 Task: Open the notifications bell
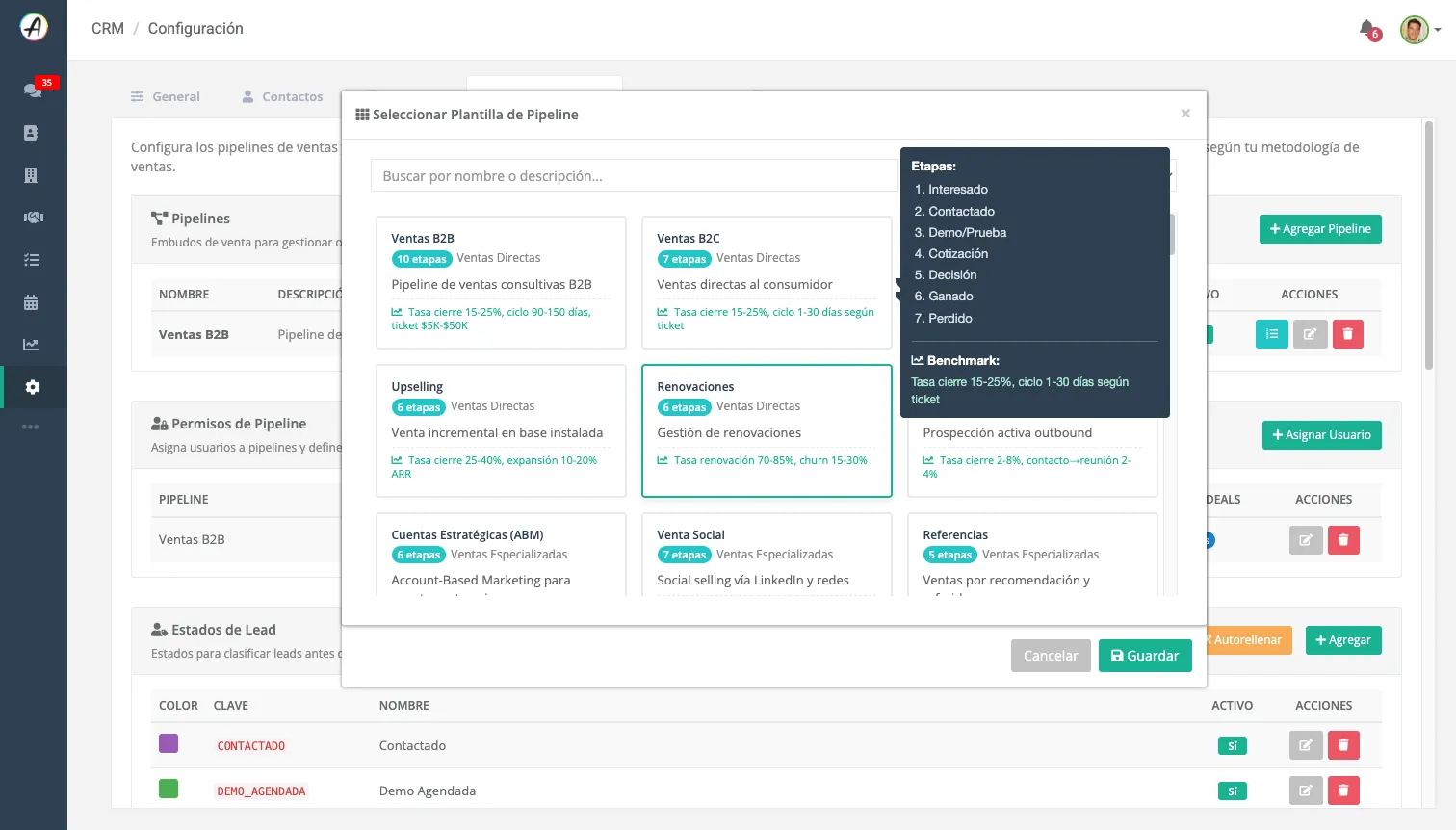click(x=1366, y=28)
